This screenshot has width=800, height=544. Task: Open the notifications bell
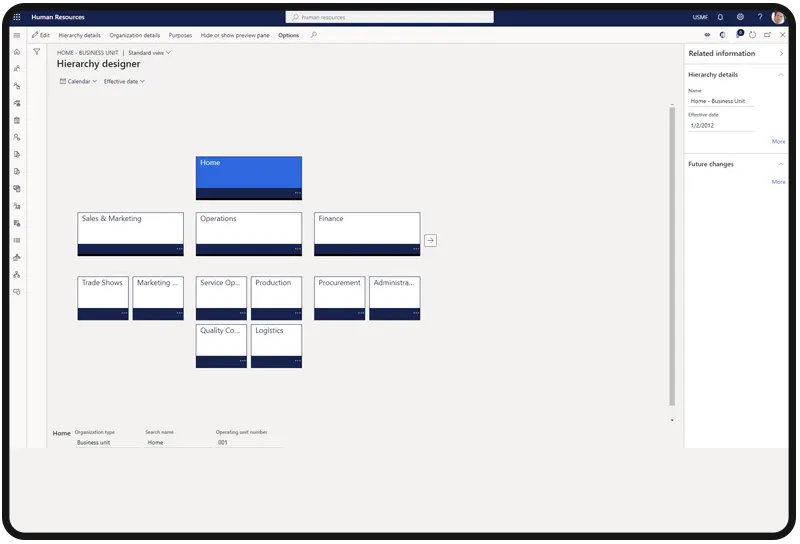click(x=720, y=17)
